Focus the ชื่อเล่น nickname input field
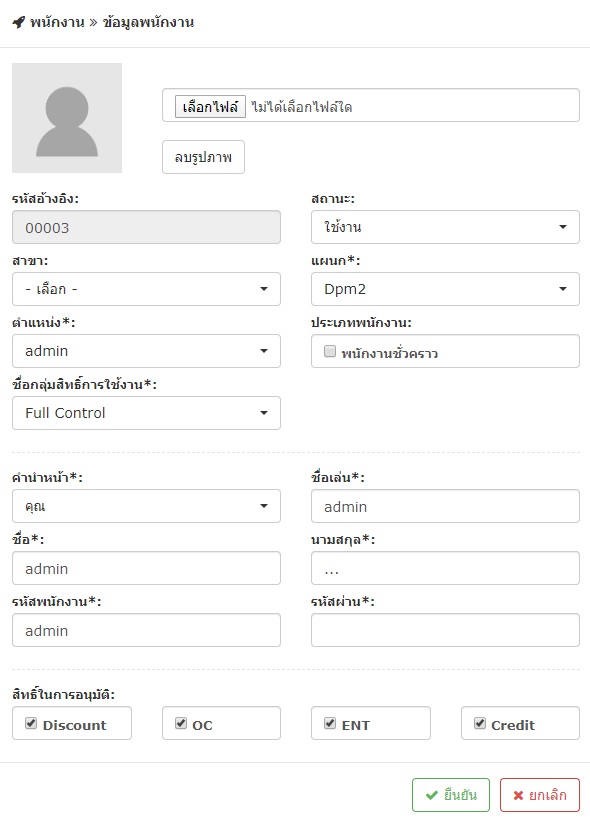590x821 pixels. pos(445,506)
